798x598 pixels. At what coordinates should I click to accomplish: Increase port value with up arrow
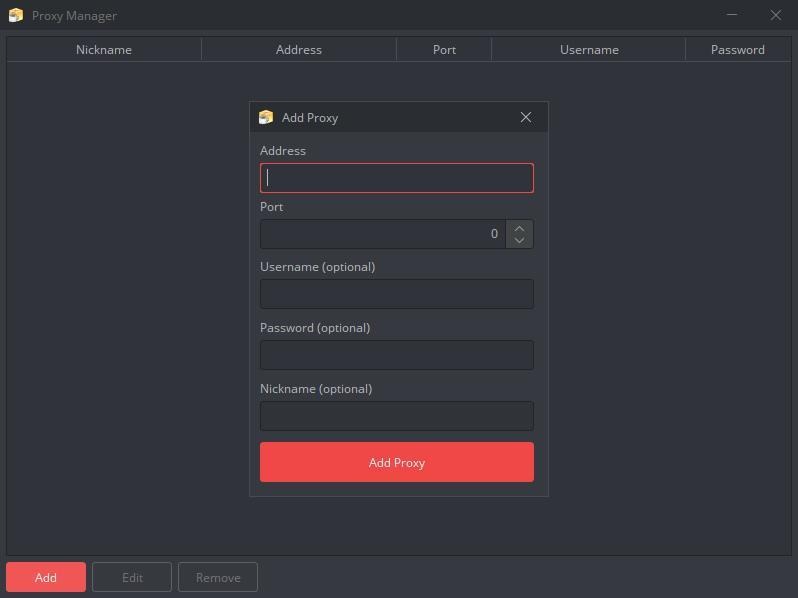519,227
